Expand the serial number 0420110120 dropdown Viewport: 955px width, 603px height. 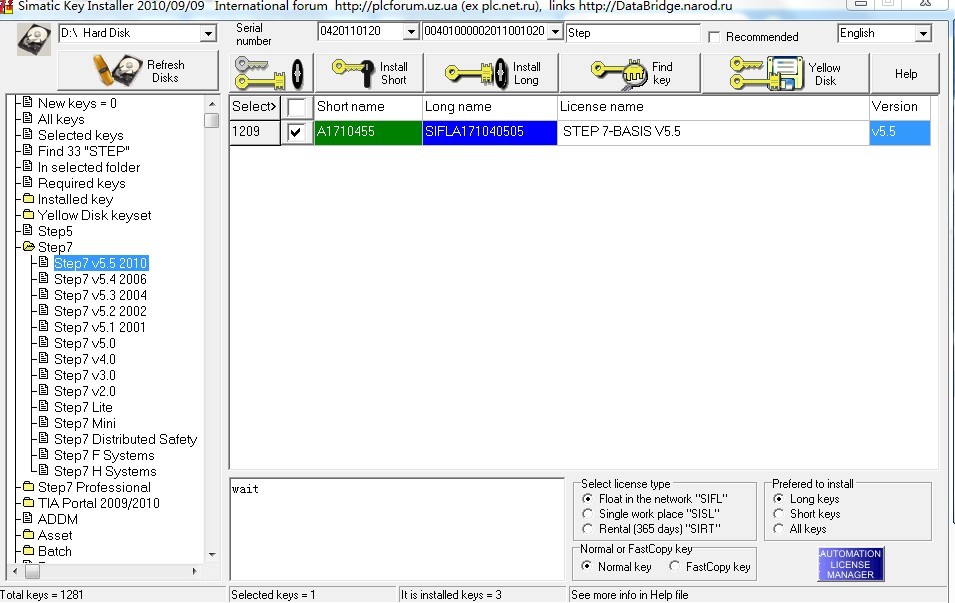[410, 33]
